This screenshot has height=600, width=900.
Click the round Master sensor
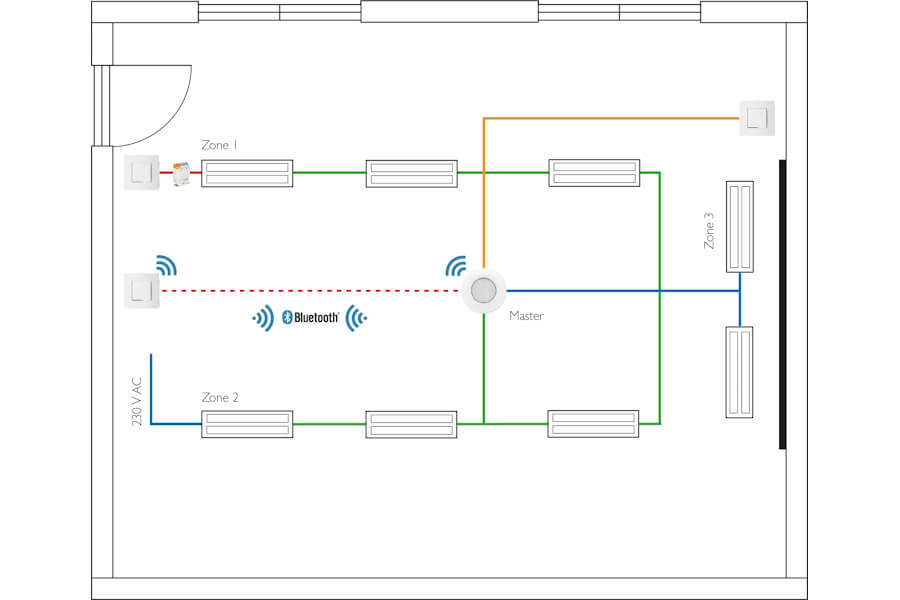tap(483, 291)
